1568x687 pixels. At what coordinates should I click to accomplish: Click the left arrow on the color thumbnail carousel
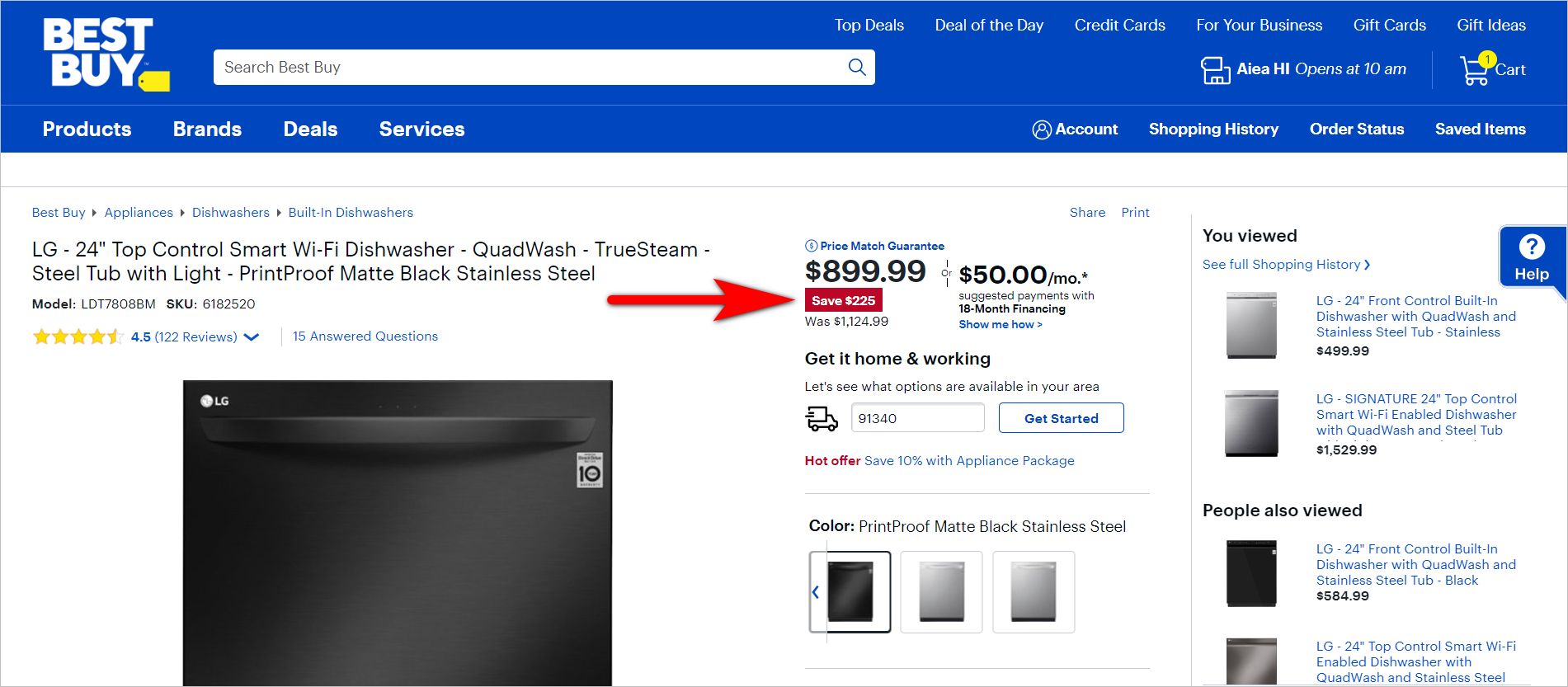[x=815, y=591]
